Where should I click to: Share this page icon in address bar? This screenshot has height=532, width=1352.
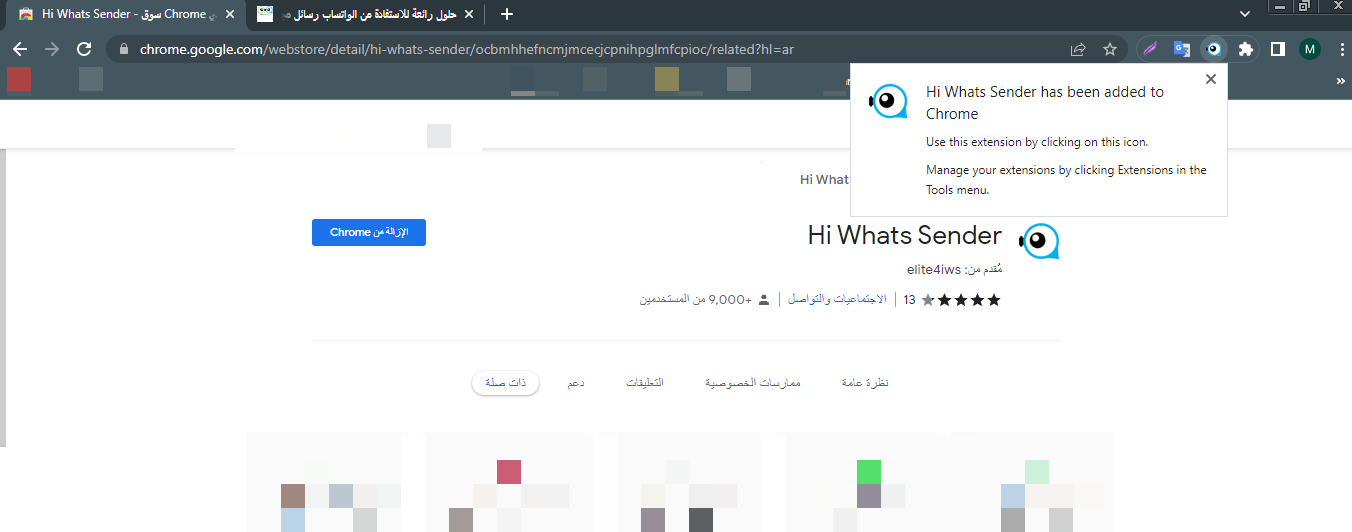pos(1078,49)
